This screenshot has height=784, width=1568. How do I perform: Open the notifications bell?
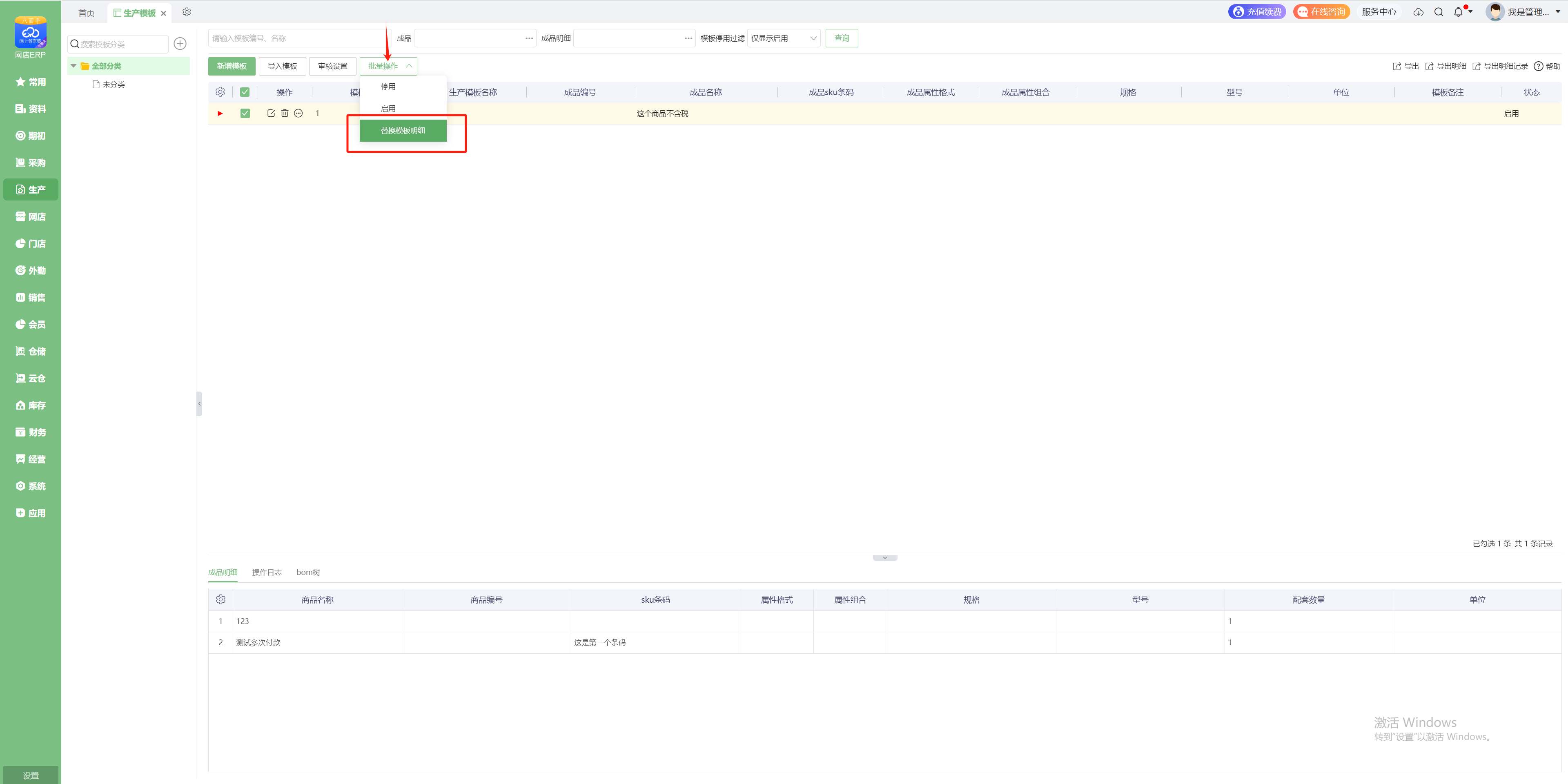point(1459,12)
